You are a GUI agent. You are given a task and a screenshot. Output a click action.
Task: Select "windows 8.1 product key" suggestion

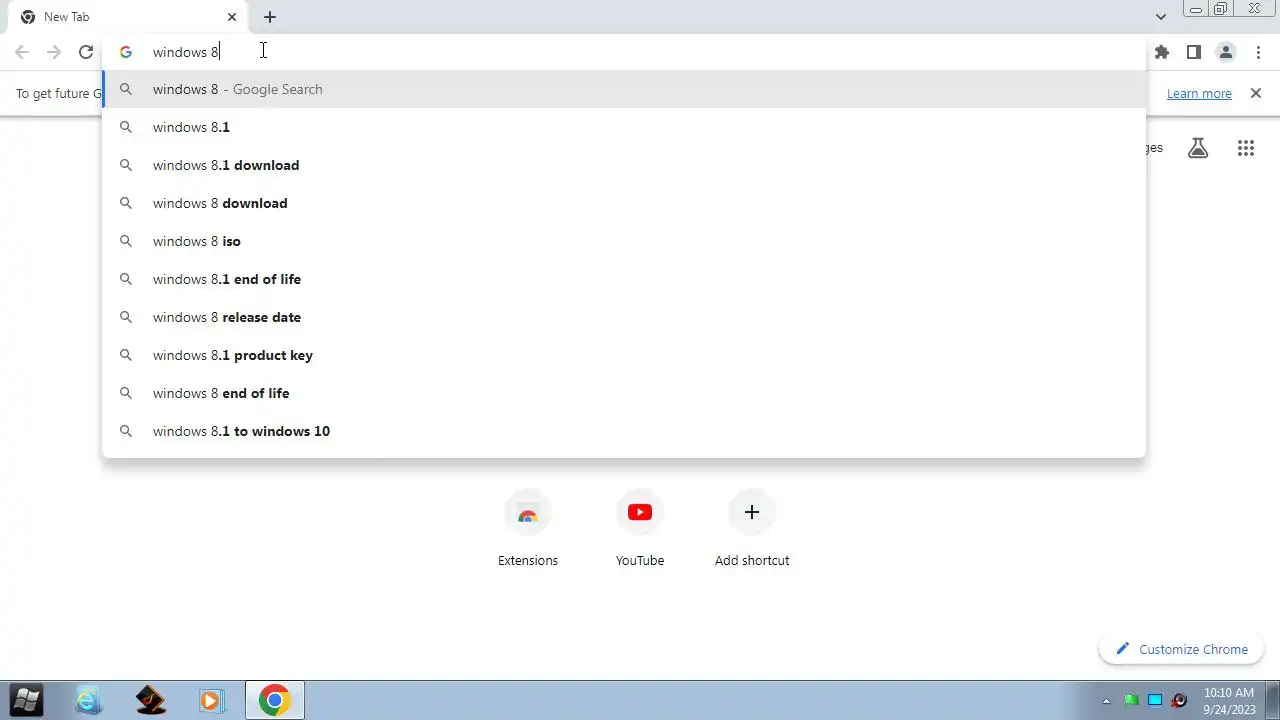click(x=624, y=355)
